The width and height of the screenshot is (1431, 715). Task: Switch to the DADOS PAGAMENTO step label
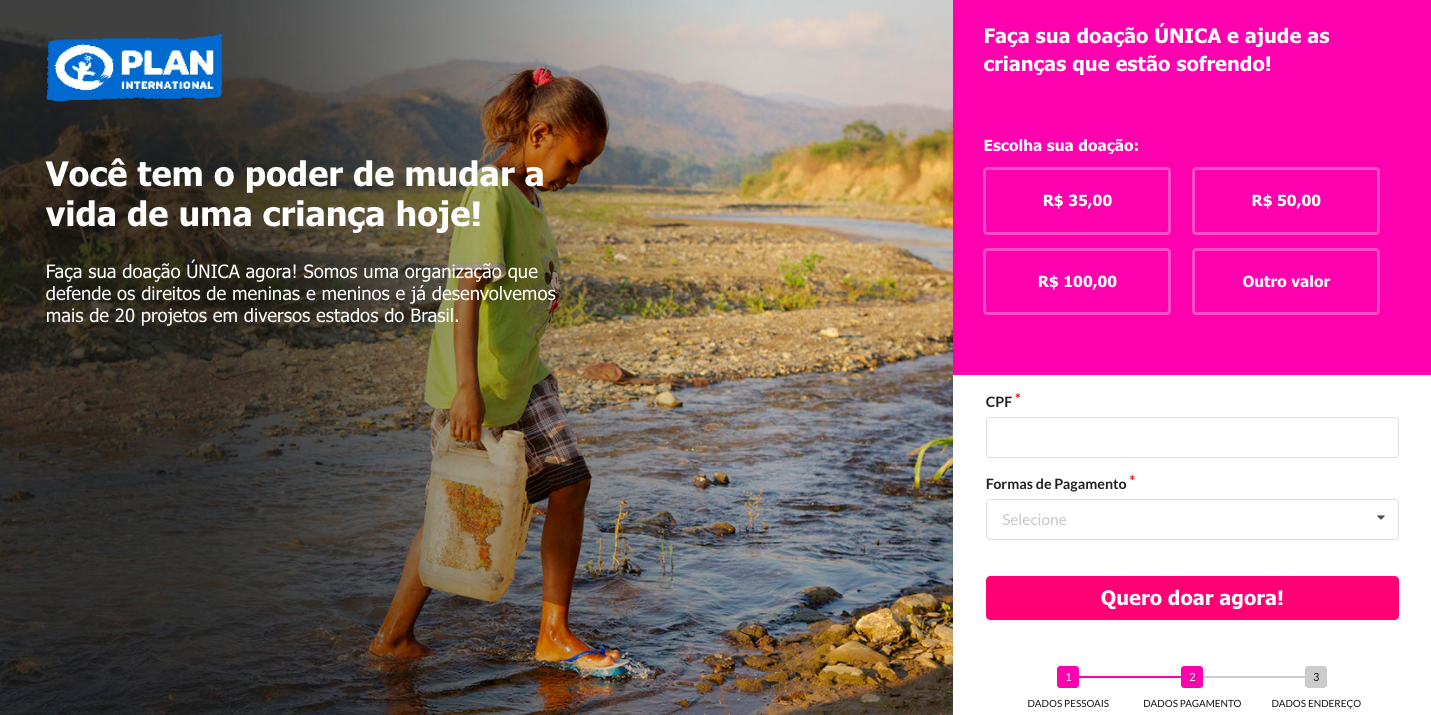(x=1192, y=704)
